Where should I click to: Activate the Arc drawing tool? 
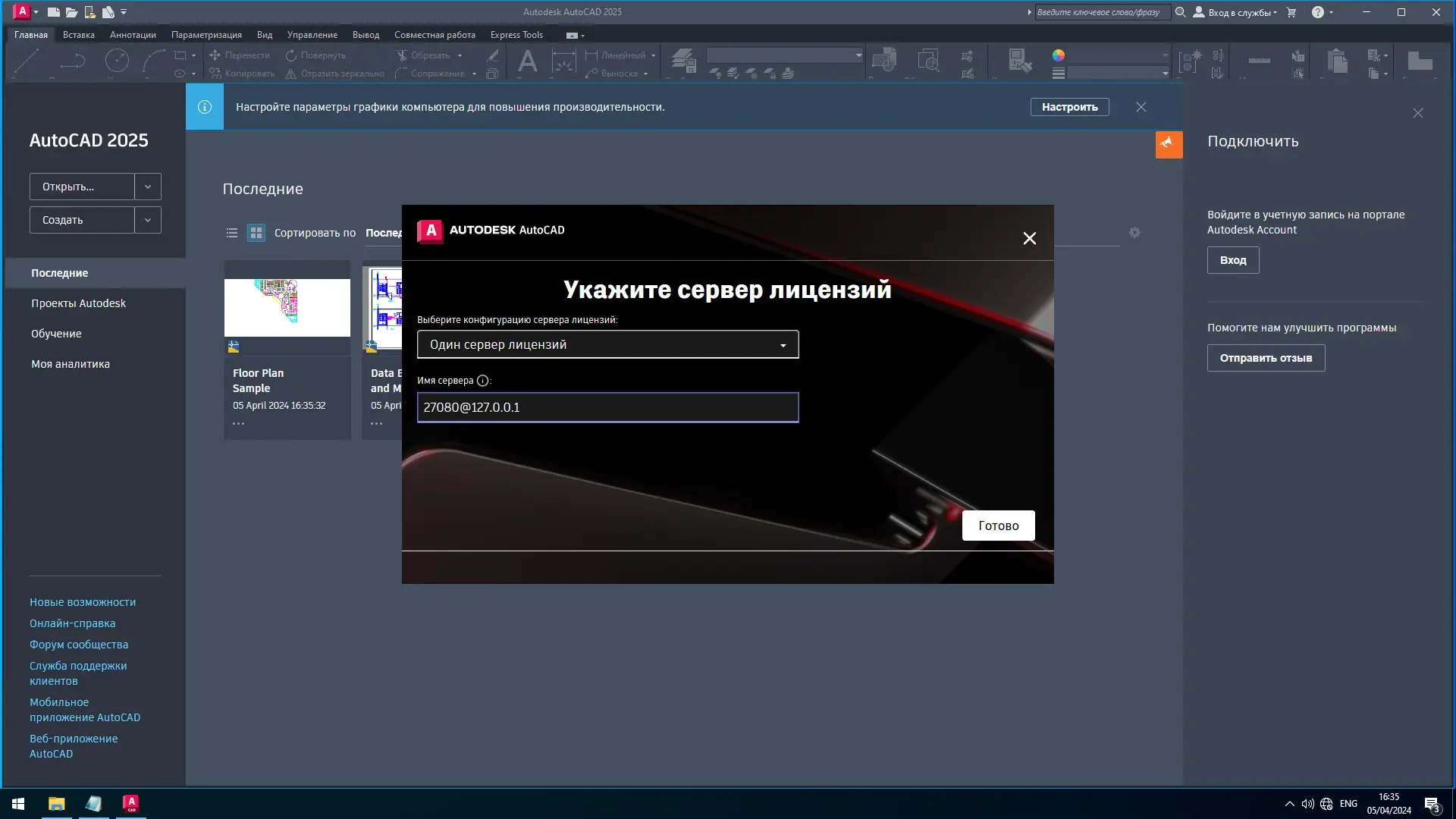tap(153, 62)
